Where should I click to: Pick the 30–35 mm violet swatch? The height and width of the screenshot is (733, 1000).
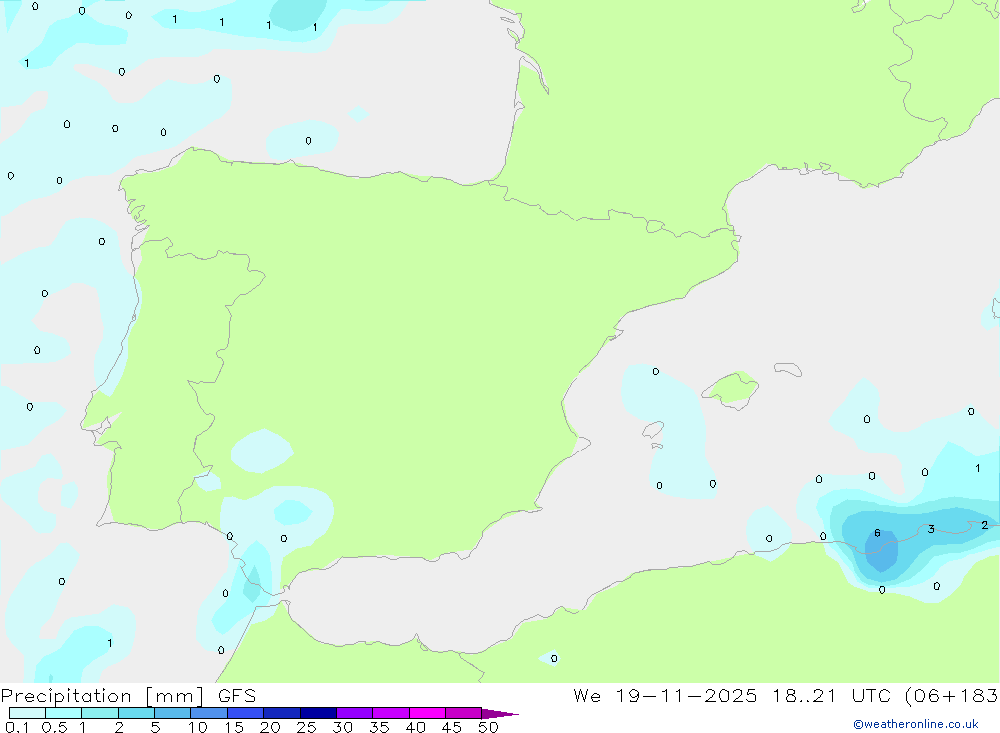click(x=355, y=713)
